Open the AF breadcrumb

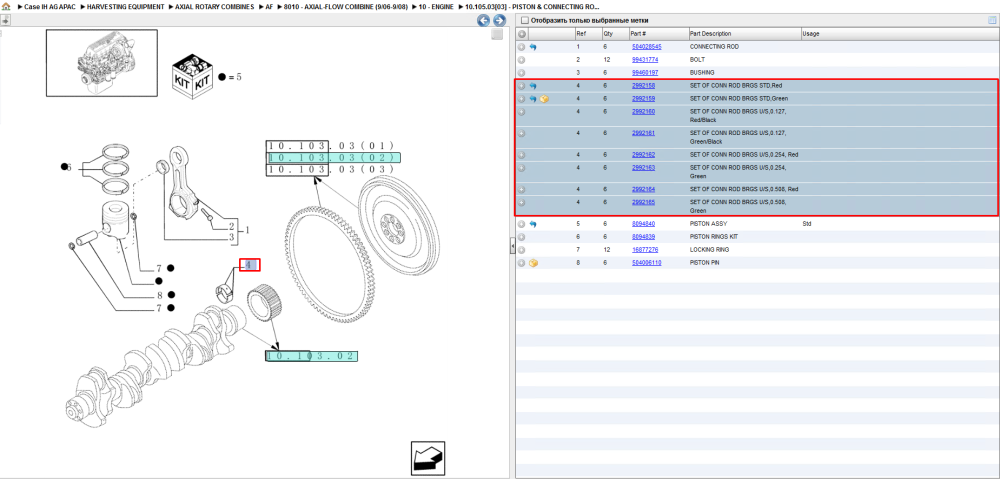click(x=269, y=6)
